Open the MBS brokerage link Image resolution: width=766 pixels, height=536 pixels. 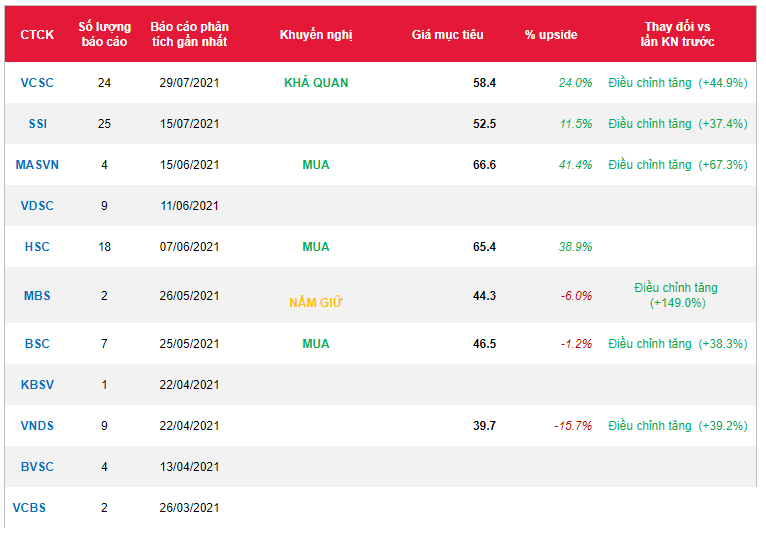click(37, 296)
